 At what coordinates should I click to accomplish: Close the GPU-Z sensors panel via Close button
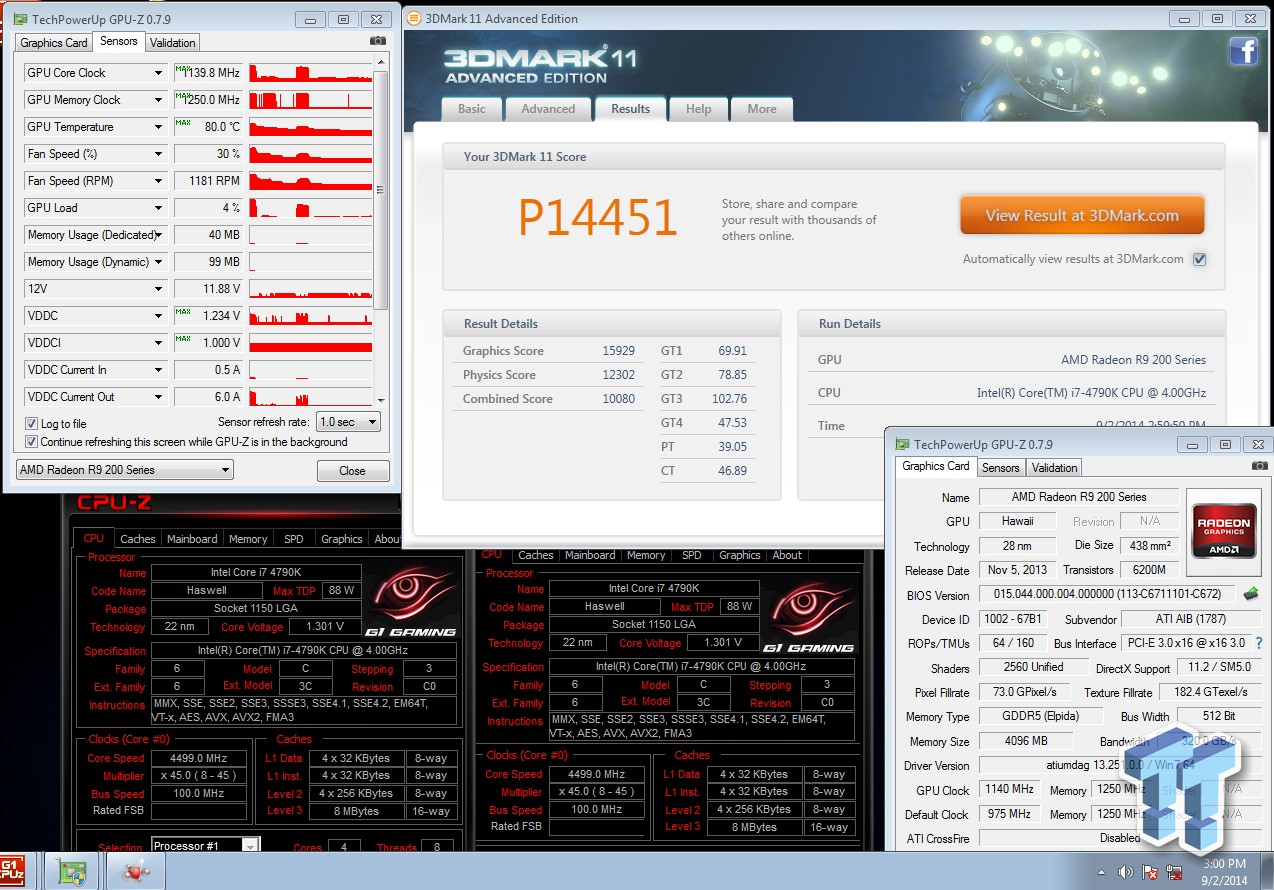[353, 470]
